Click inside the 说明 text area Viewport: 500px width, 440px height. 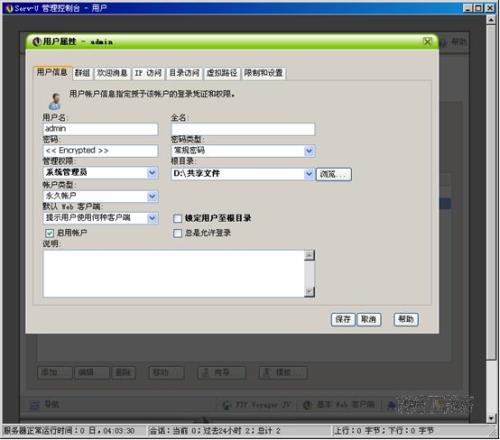click(x=174, y=273)
